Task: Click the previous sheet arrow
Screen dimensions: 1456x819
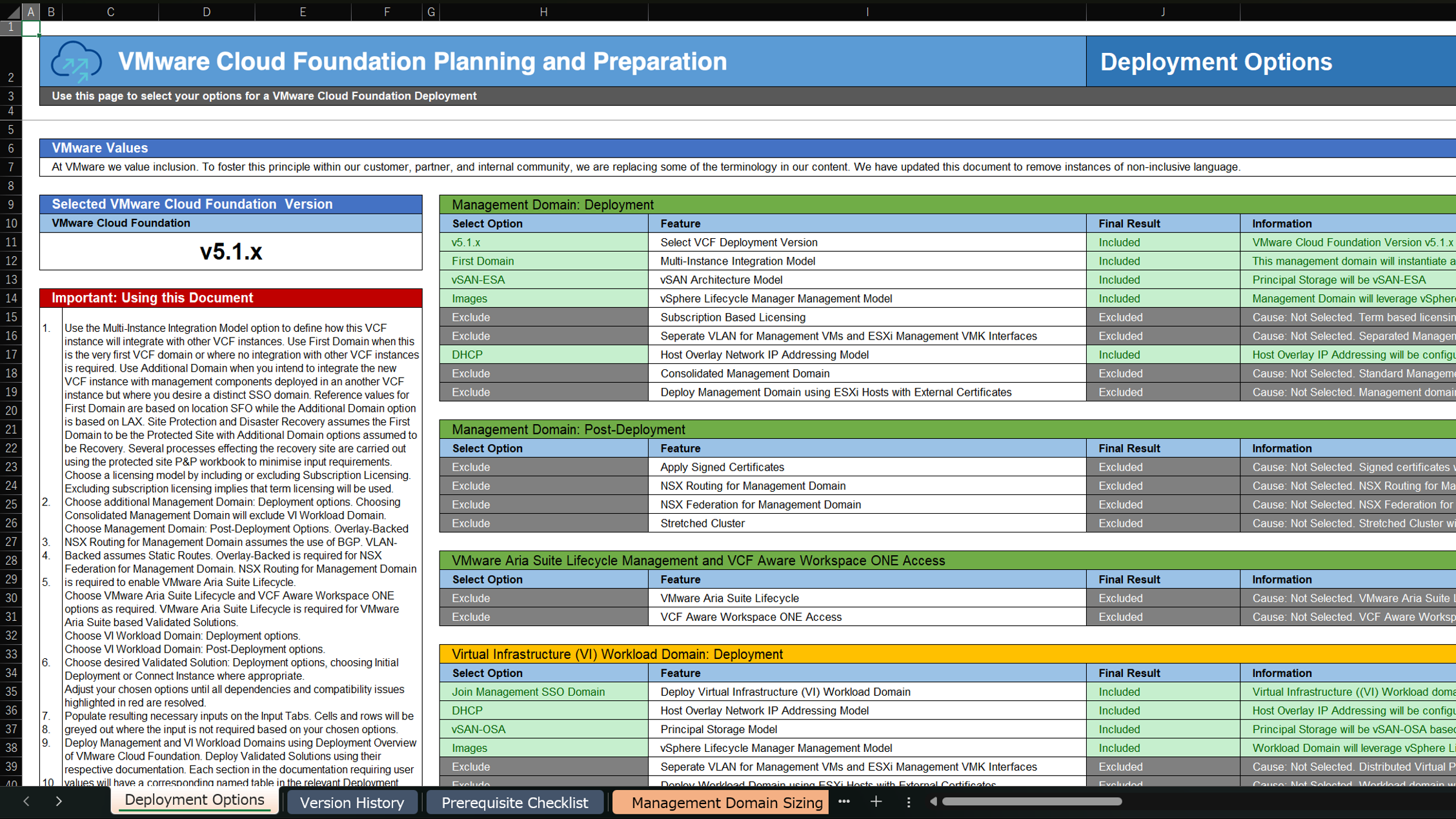Action: [x=26, y=802]
